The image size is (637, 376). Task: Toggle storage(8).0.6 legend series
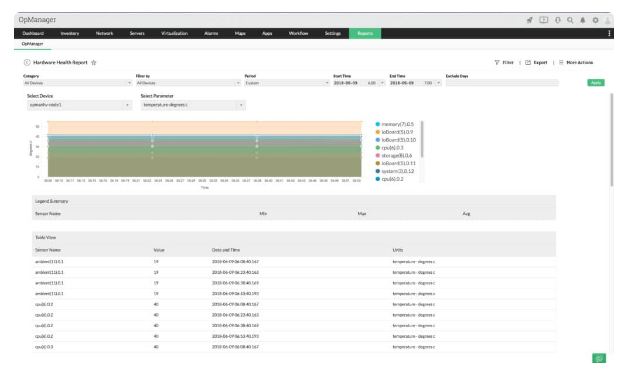[394, 156]
